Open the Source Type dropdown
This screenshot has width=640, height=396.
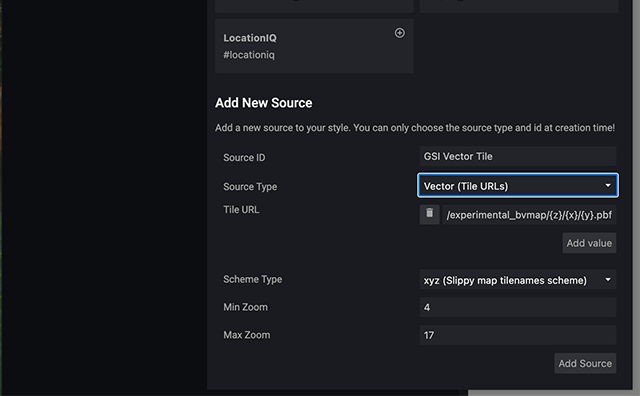(x=518, y=186)
